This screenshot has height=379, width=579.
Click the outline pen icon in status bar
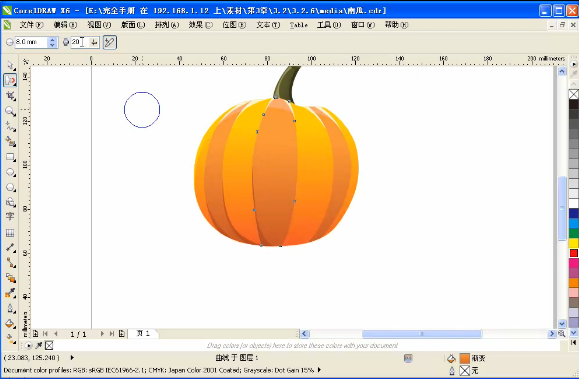tap(452, 370)
